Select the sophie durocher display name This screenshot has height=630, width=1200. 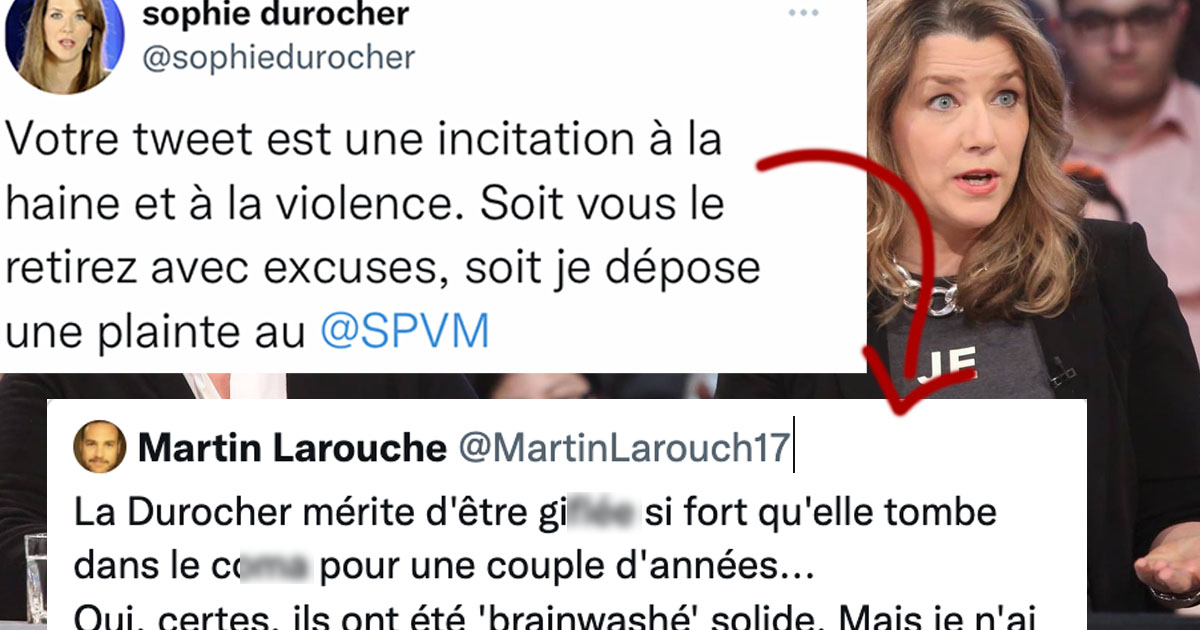pyautogui.click(x=275, y=14)
